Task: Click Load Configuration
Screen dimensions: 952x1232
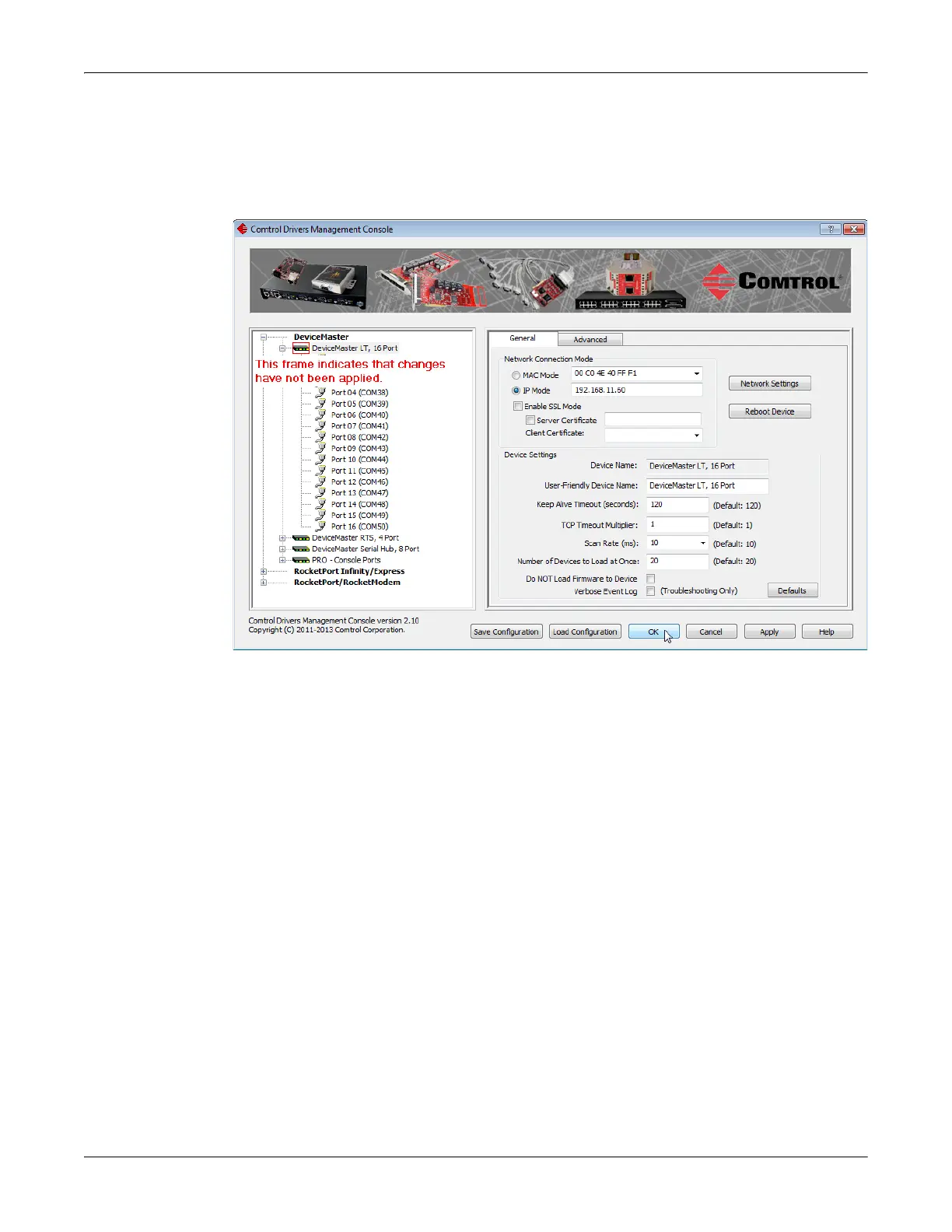Action: pyautogui.click(x=585, y=632)
